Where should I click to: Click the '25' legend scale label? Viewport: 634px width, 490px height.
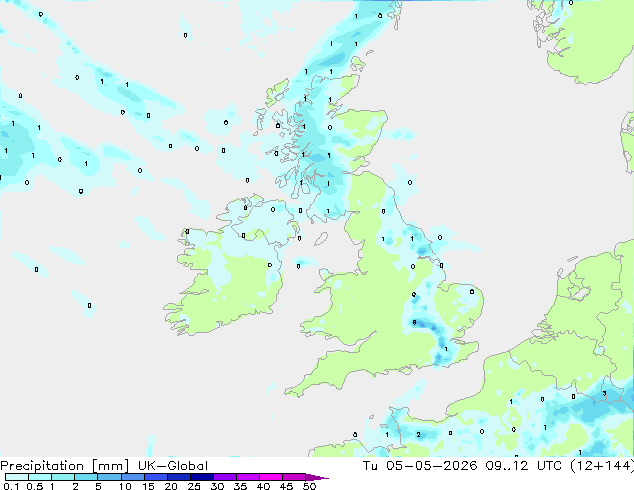tap(194, 486)
